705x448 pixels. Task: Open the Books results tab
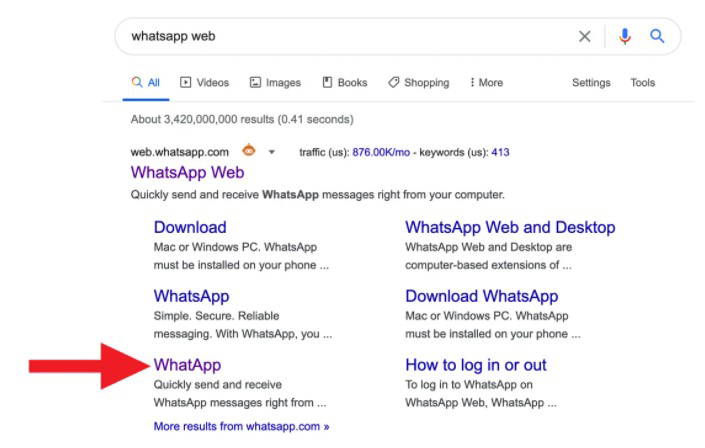click(344, 83)
